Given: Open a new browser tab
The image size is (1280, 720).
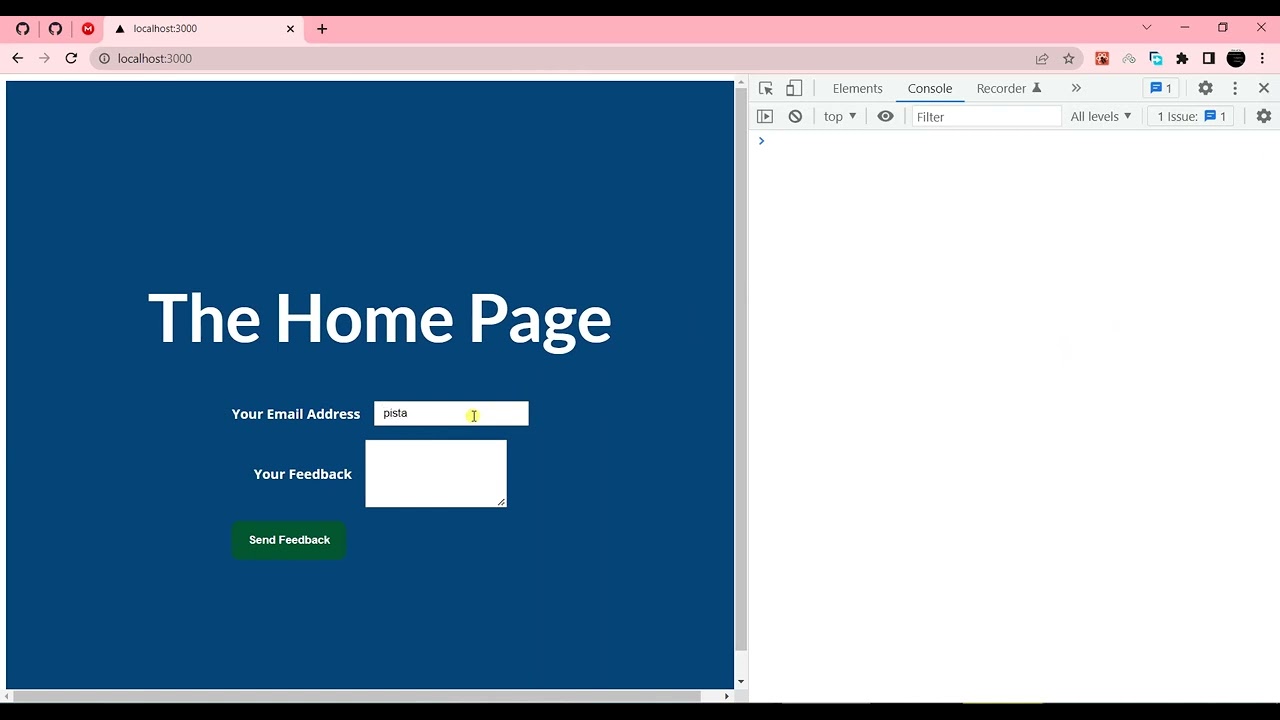Looking at the screenshot, I should (322, 29).
